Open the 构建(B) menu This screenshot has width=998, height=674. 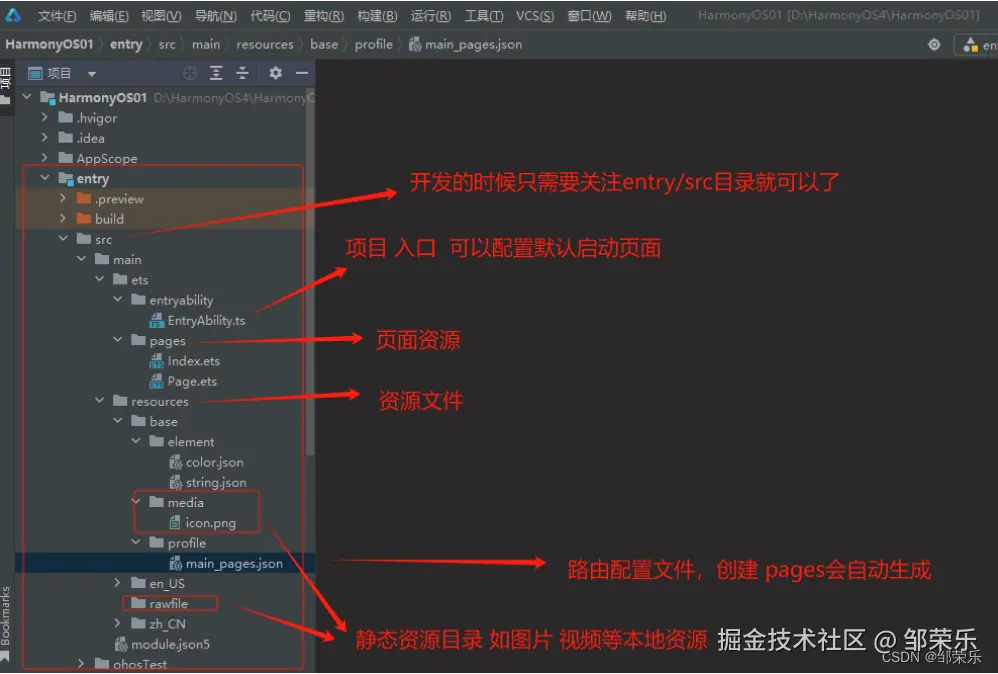coord(377,15)
